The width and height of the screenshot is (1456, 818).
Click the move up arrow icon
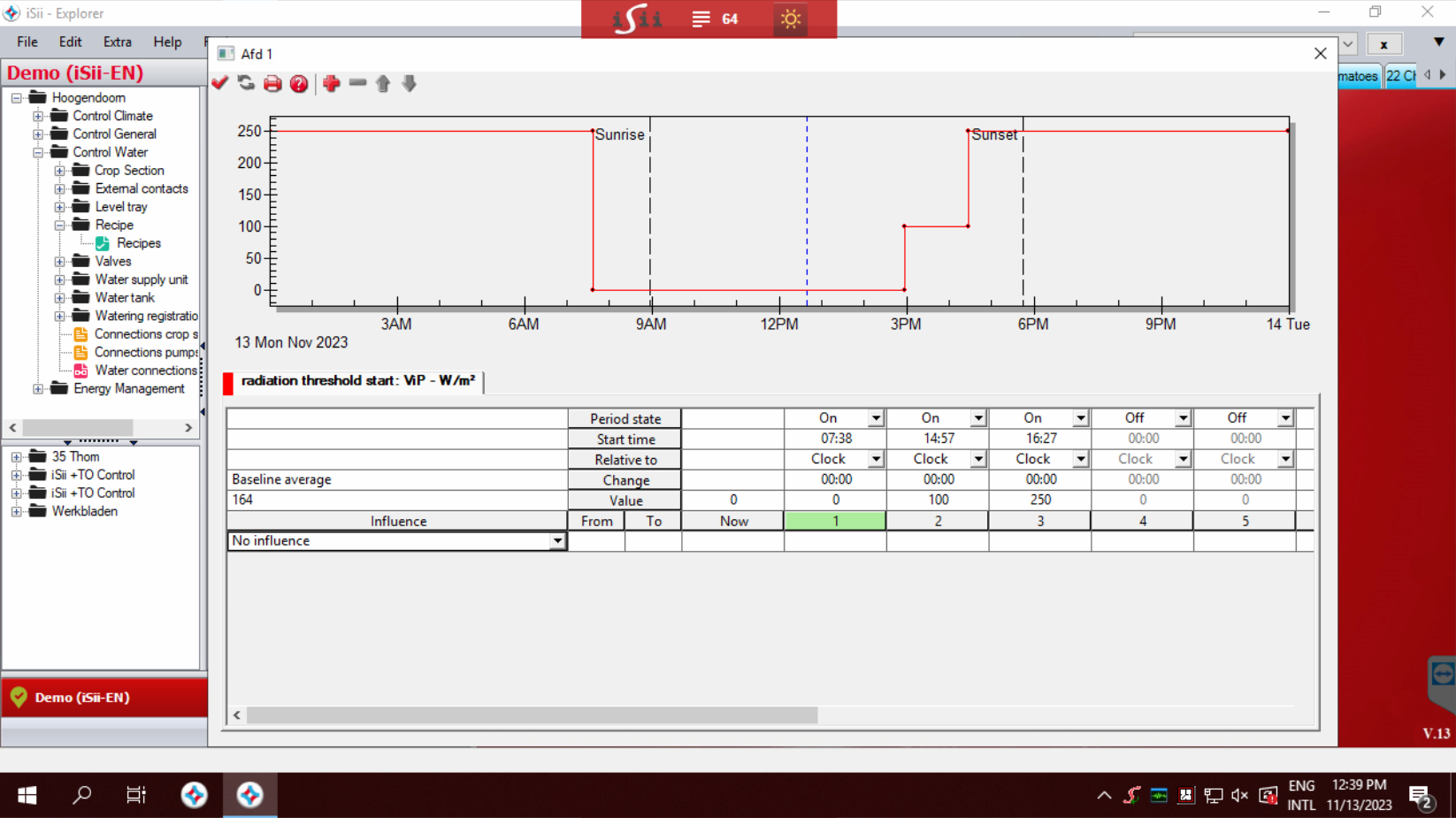[x=383, y=83]
